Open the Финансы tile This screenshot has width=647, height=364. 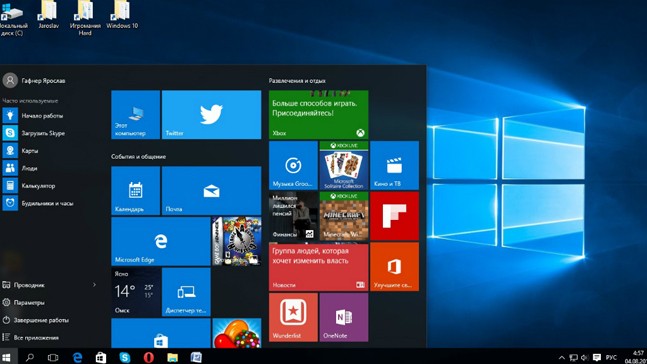coord(293,216)
